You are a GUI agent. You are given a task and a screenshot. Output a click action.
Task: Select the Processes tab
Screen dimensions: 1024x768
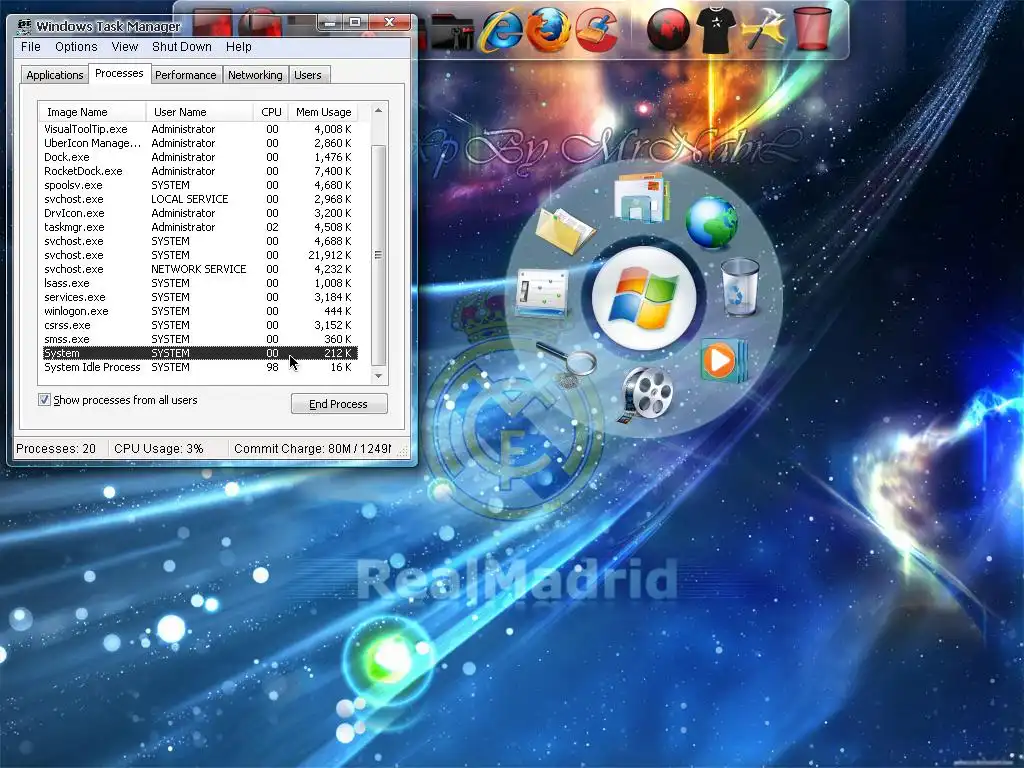119,73
